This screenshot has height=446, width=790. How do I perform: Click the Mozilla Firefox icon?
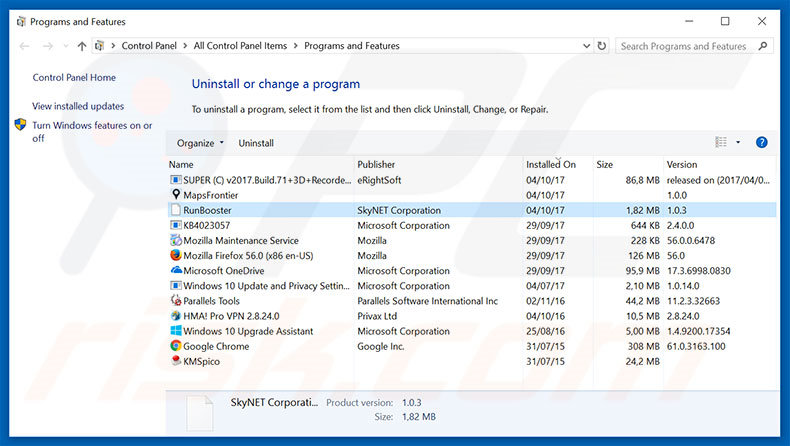tap(176, 255)
